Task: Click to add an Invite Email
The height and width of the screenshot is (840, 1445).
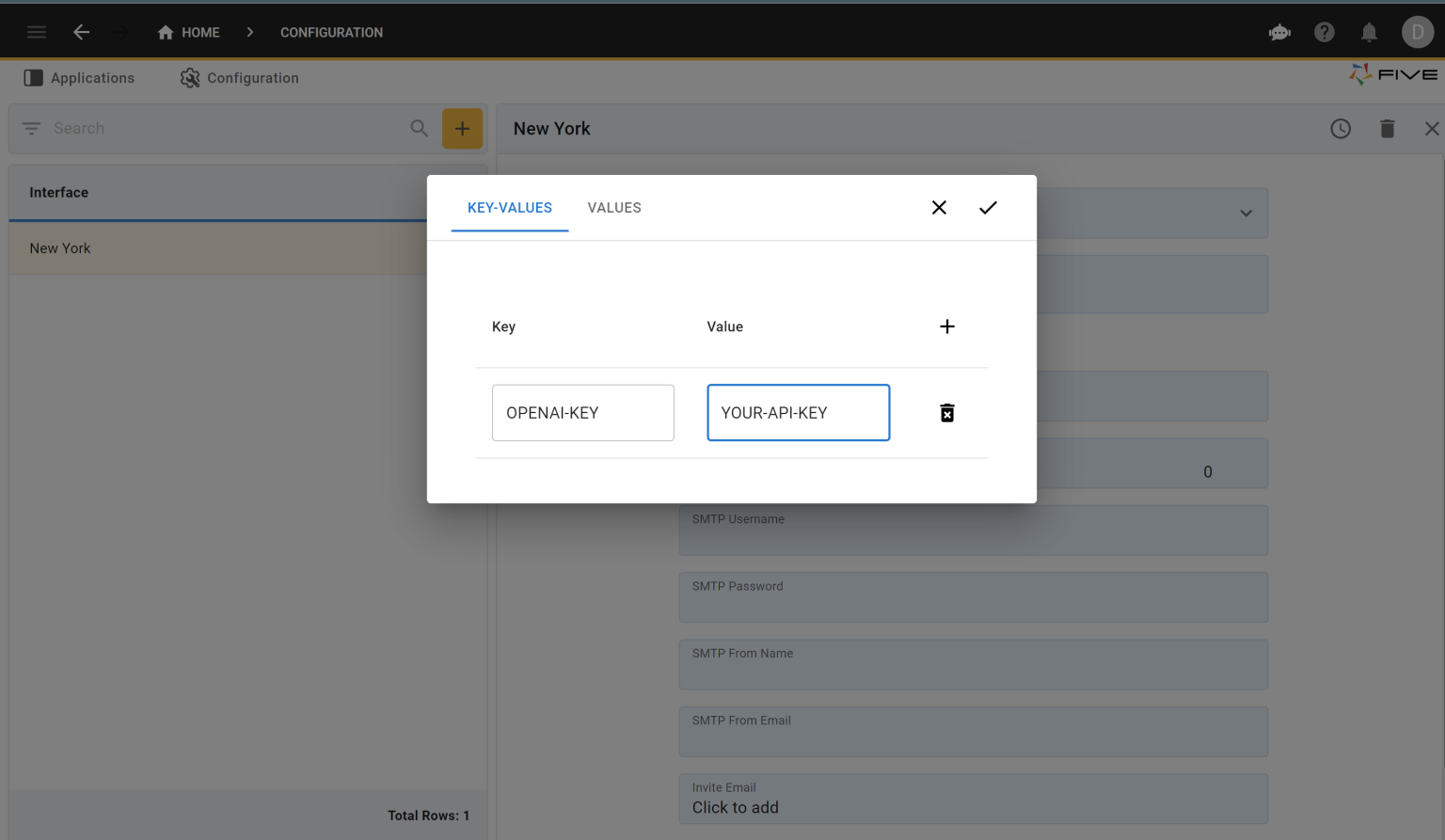Action: (x=974, y=800)
